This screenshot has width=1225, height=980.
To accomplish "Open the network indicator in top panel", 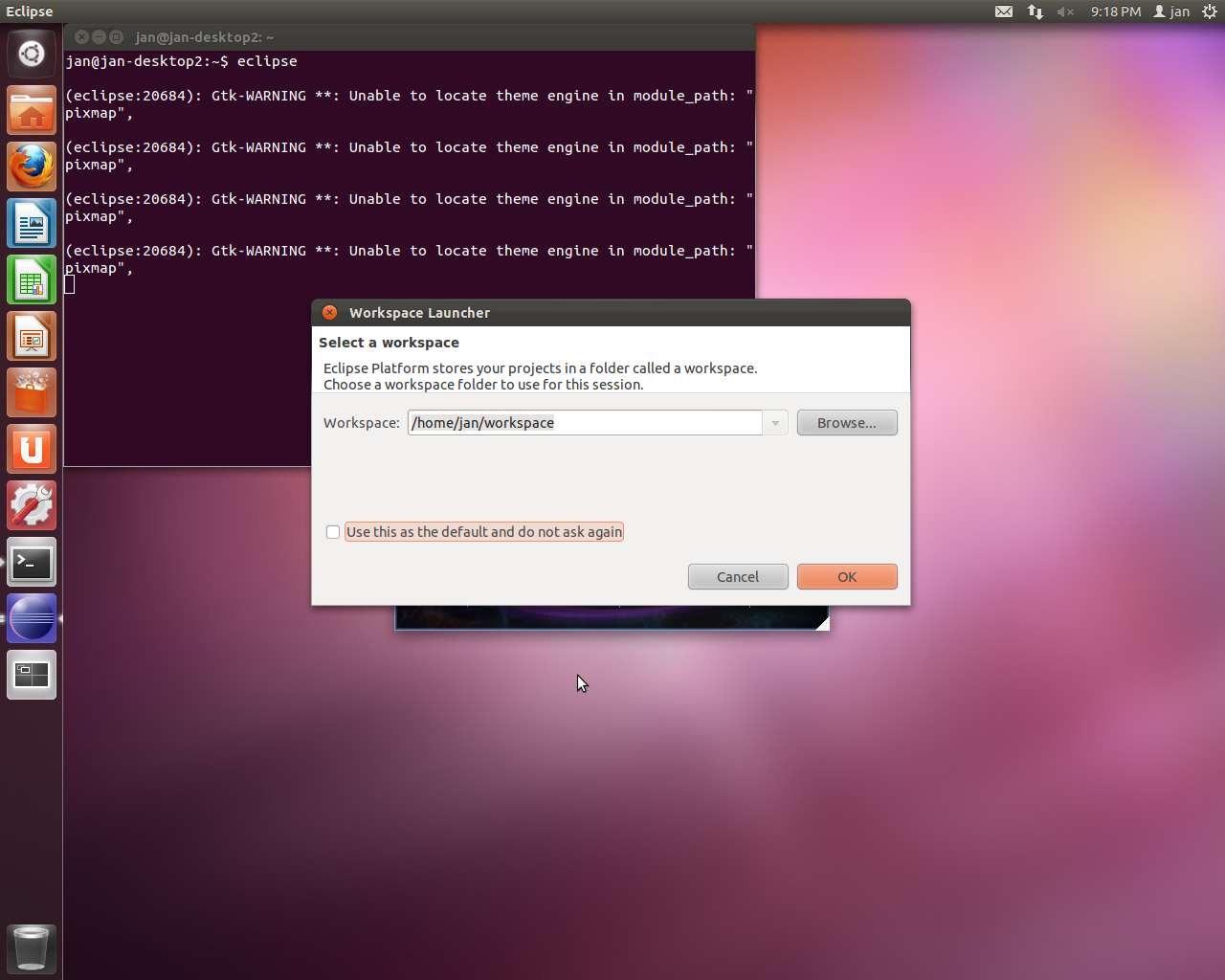I will (x=1036, y=11).
